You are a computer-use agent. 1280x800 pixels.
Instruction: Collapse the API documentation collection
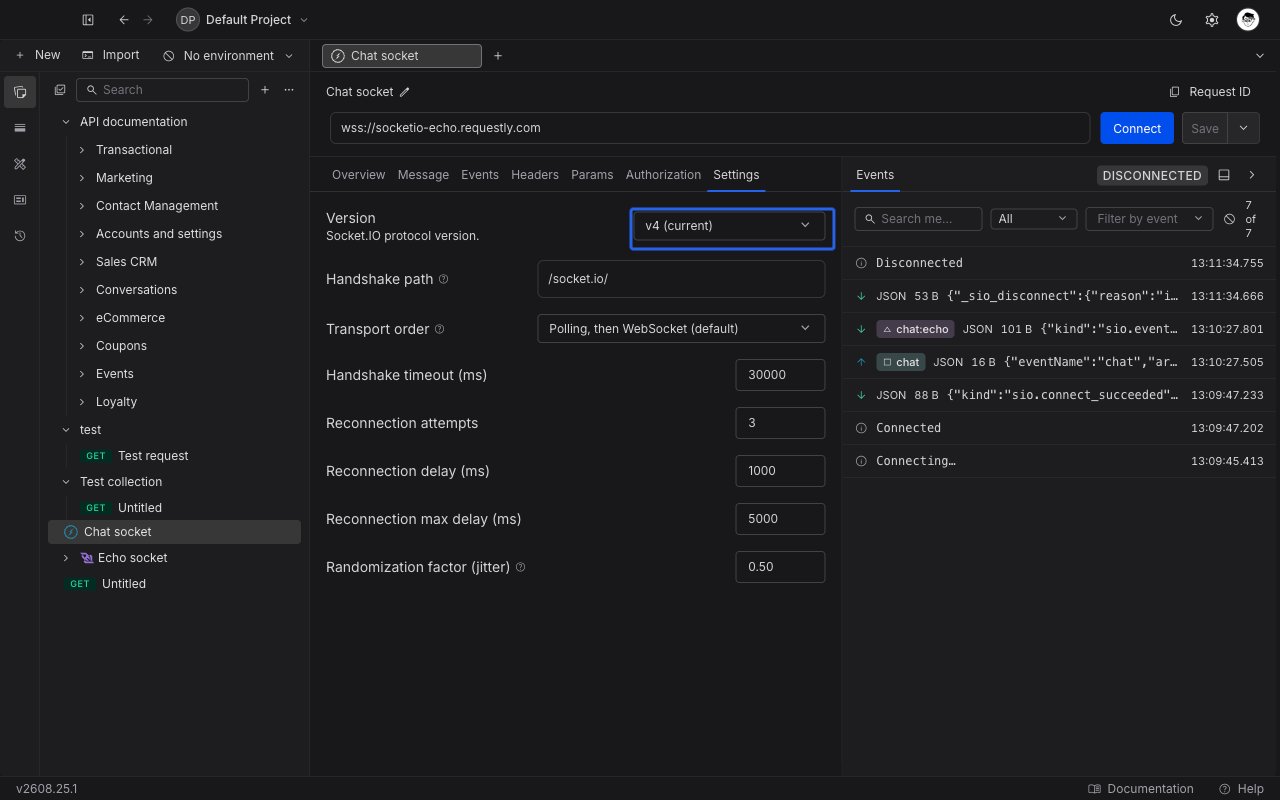[x=66, y=122]
